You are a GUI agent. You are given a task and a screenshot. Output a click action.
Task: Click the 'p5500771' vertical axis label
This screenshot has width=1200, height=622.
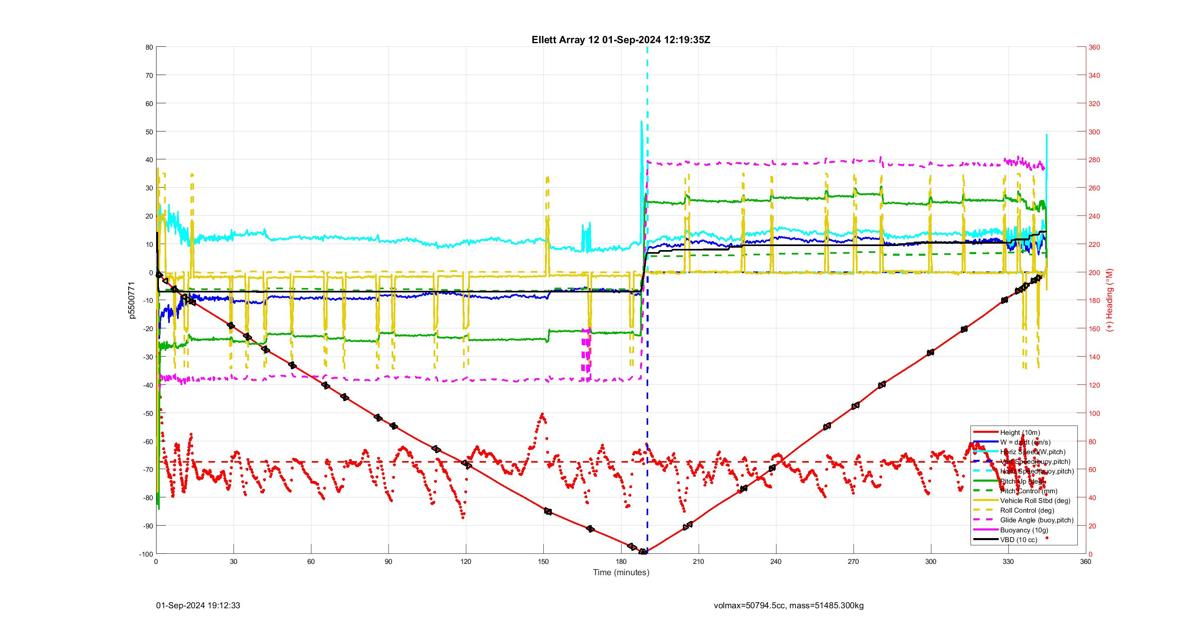click(x=131, y=300)
